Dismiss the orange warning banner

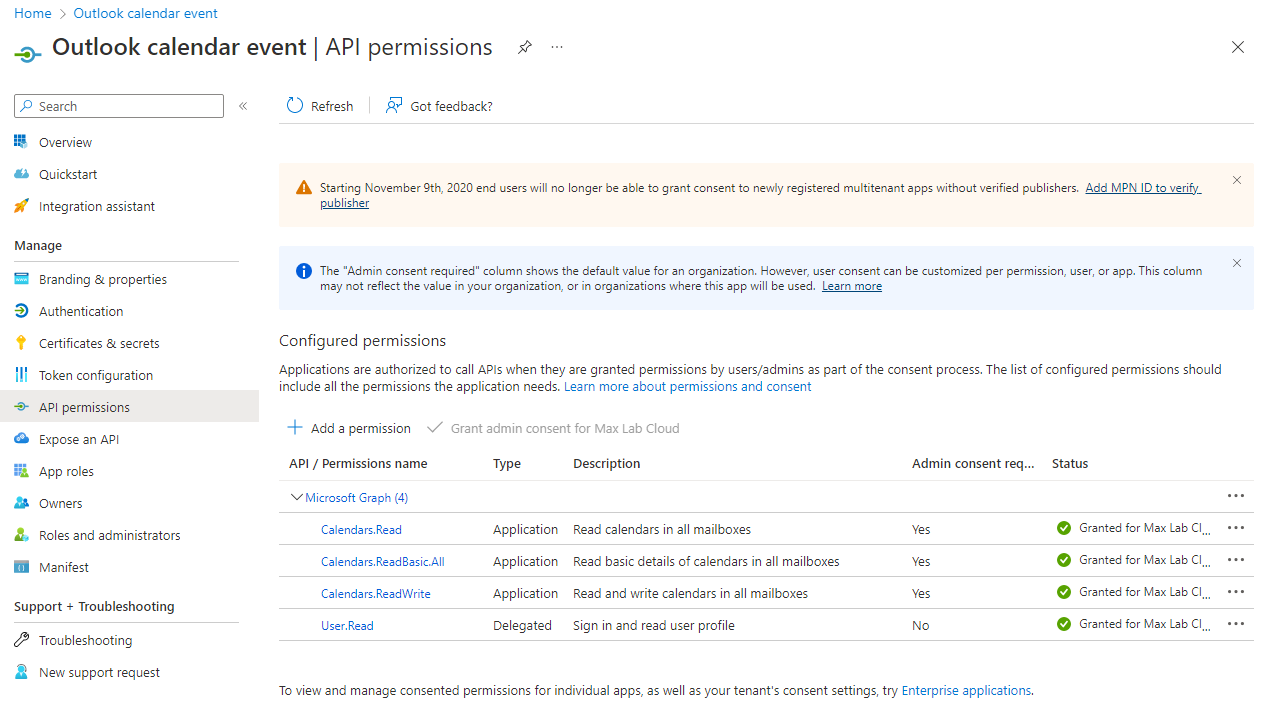click(1237, 181)
